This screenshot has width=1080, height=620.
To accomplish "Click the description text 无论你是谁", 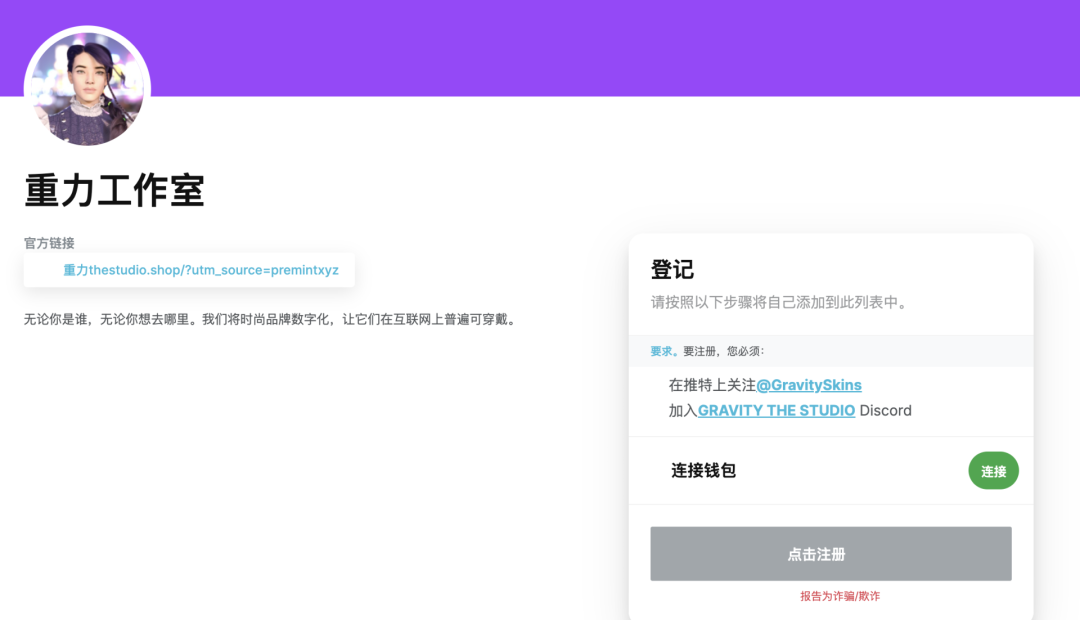I will click(x=270, y=320).
